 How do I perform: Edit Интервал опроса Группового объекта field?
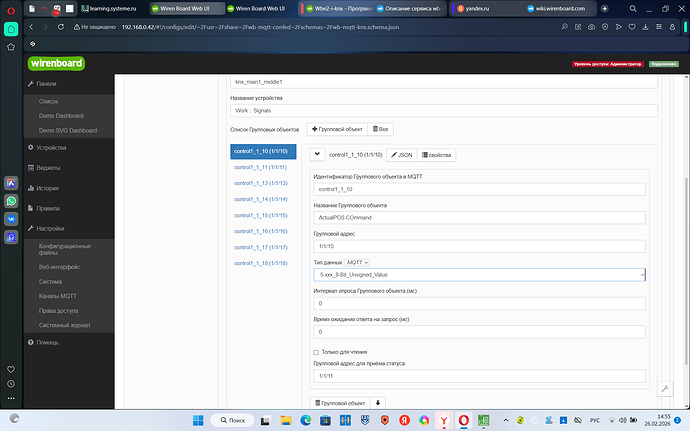(479, 303)
